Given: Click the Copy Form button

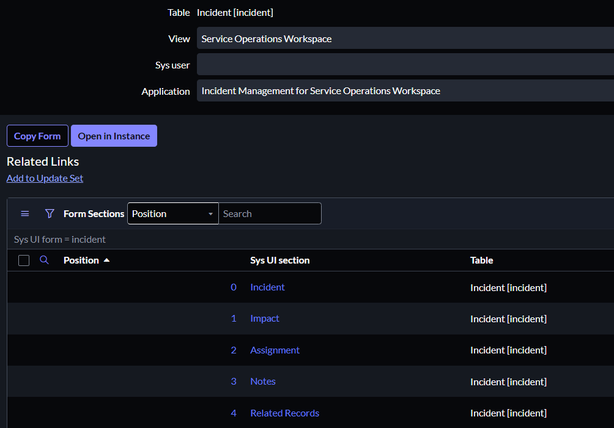Looking at the screenshot, I should (x=37, y=136).
